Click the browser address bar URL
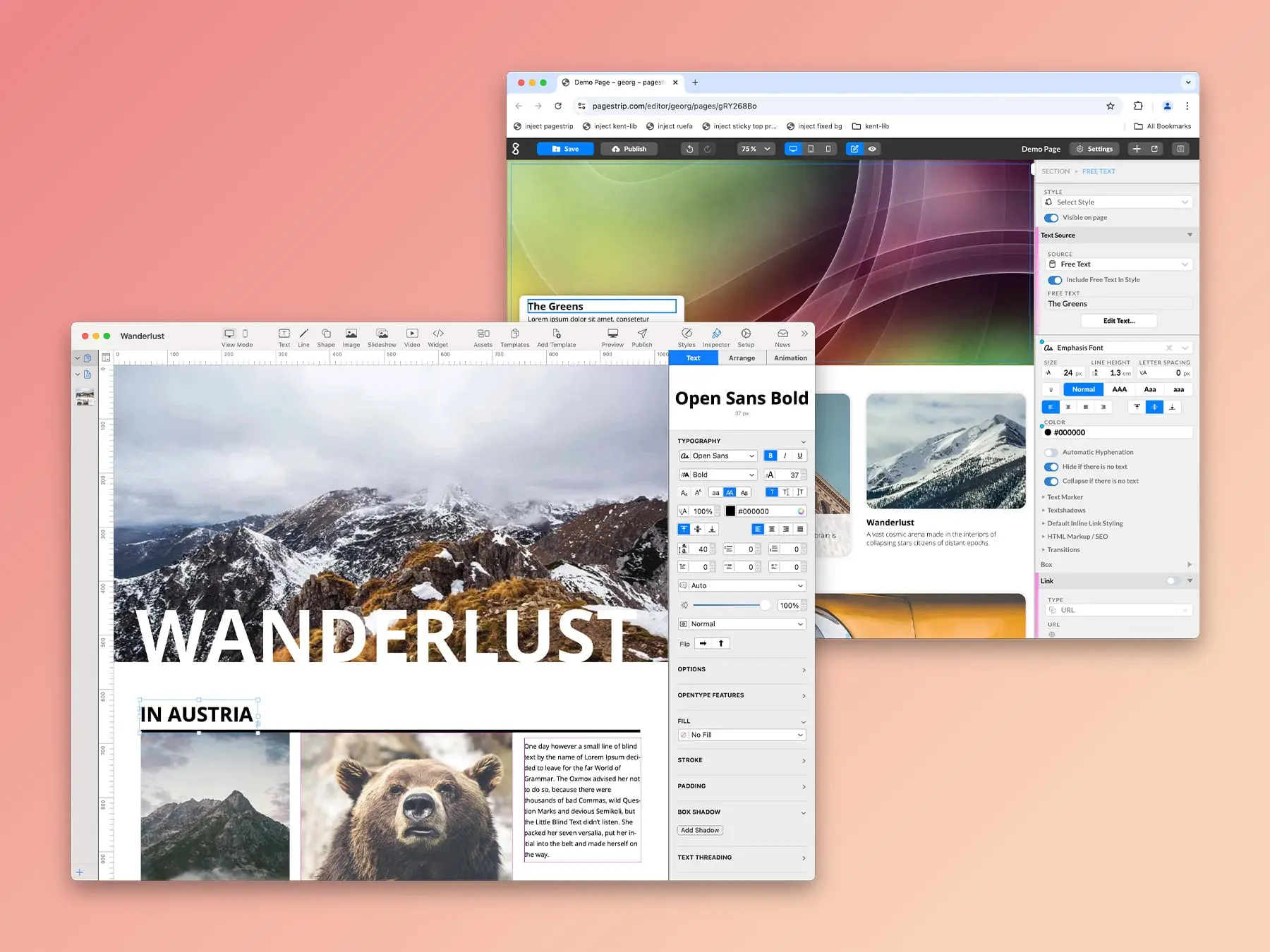Screen dimensions: 1270x952 pyautogui.click(x=675, y=106)
